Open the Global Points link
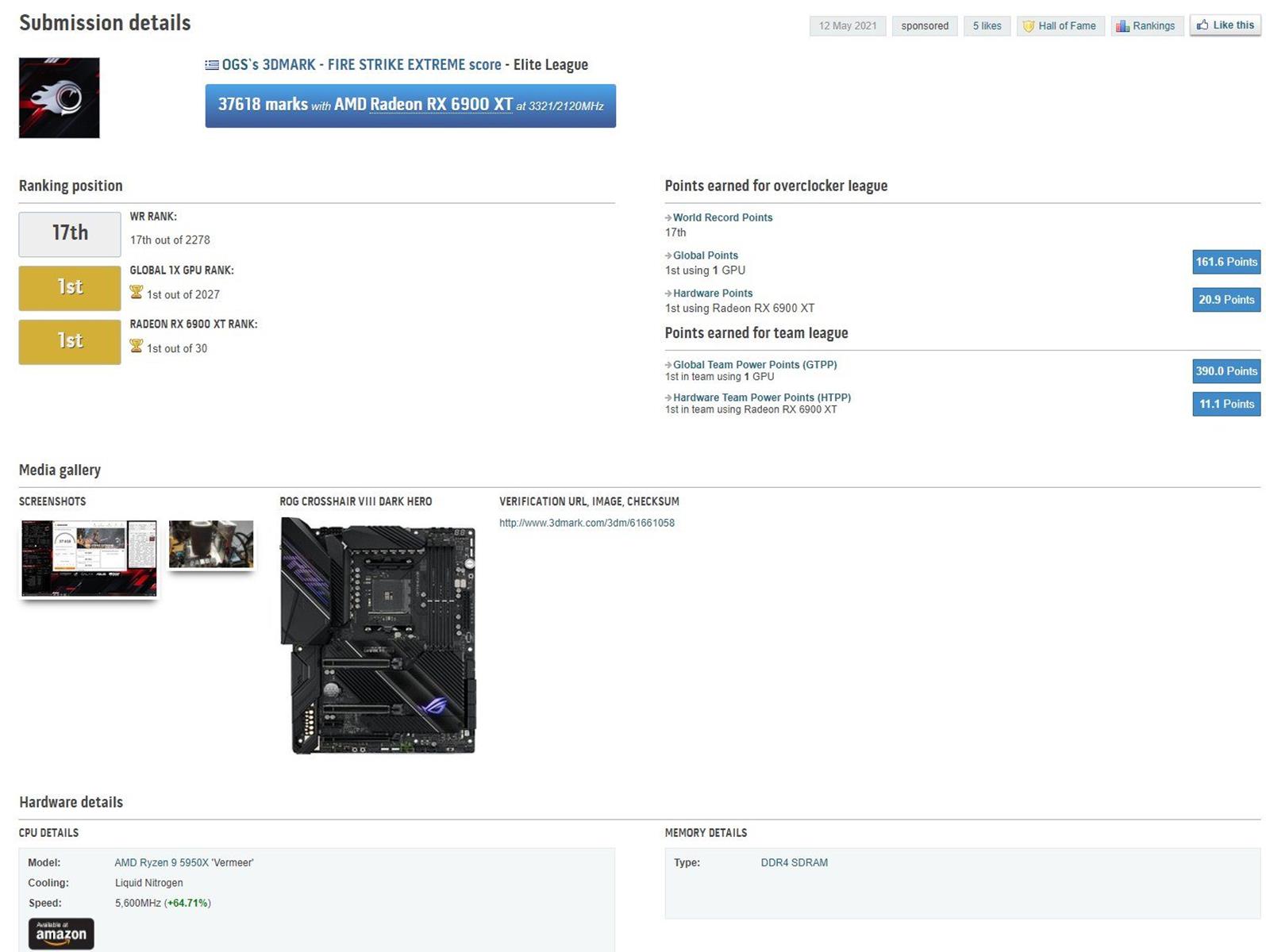The height and width of the screenshot is (952, 1266). click(705, 255)
